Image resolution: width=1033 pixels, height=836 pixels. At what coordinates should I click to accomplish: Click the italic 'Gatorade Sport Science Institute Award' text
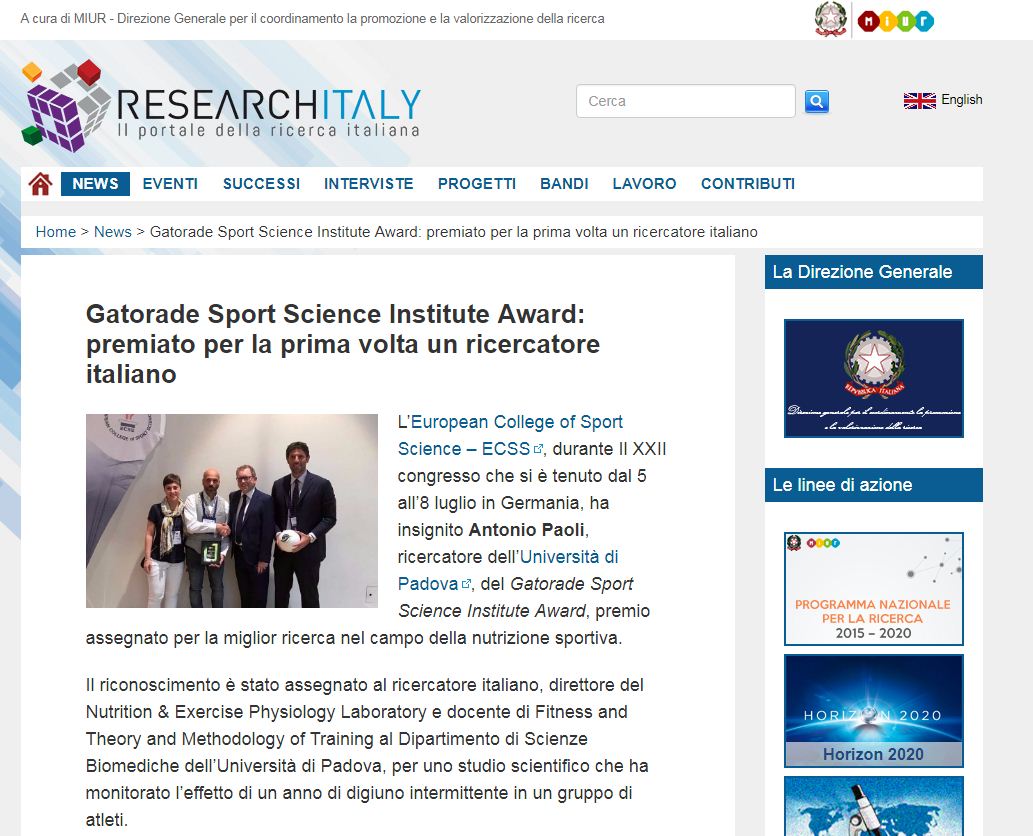pos(516,598)
